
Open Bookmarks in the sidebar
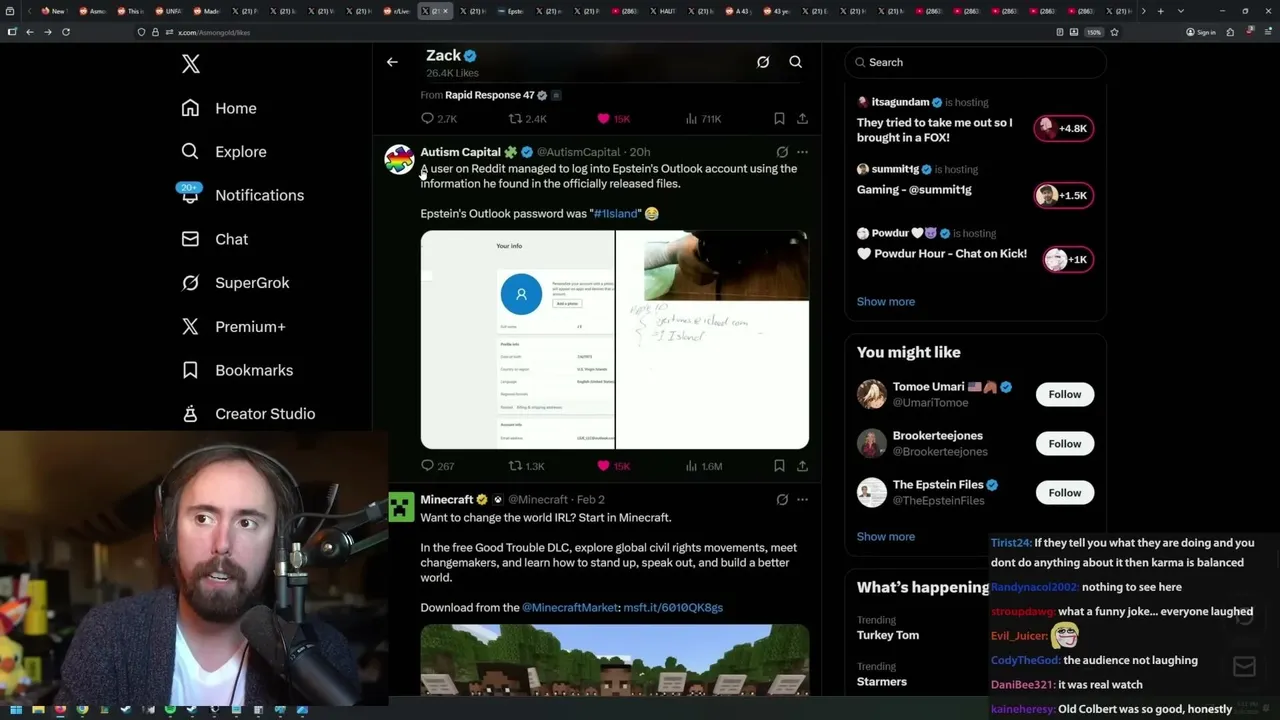237,370
